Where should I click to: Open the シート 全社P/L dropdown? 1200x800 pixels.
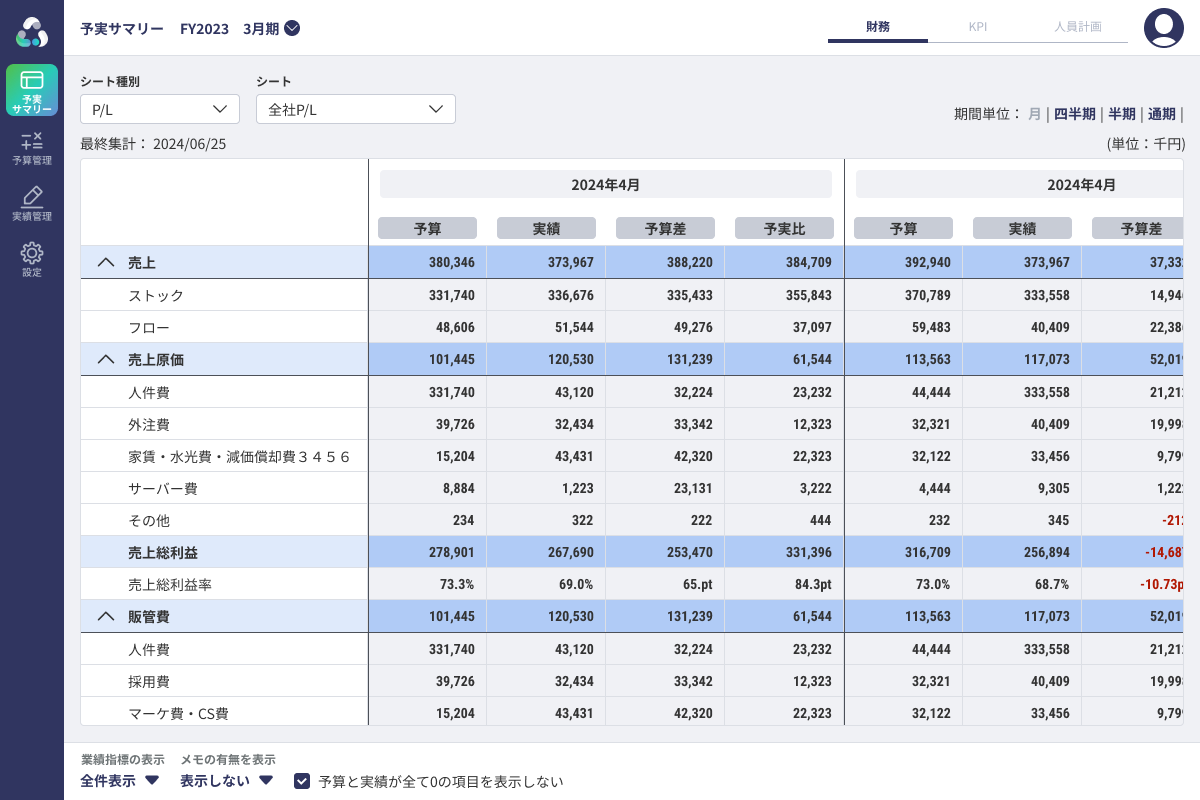coord(356,109)
